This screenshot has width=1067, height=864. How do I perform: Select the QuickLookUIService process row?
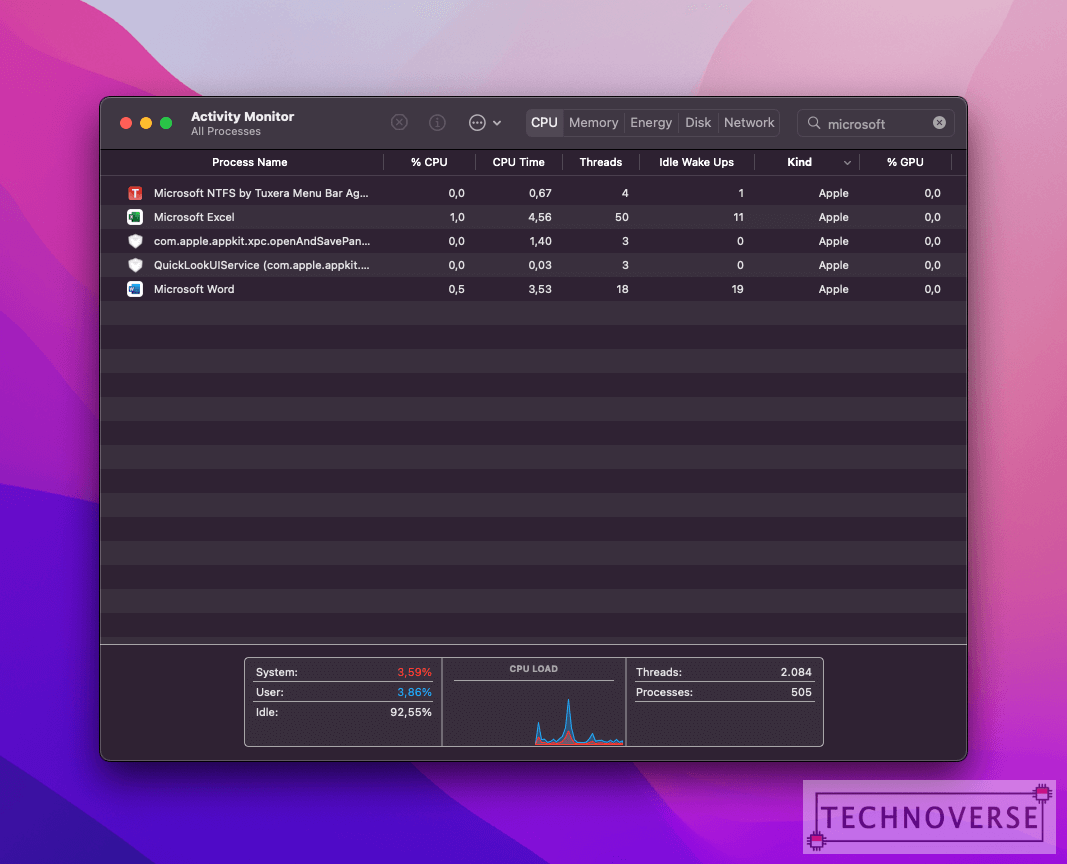pos(534,265)
